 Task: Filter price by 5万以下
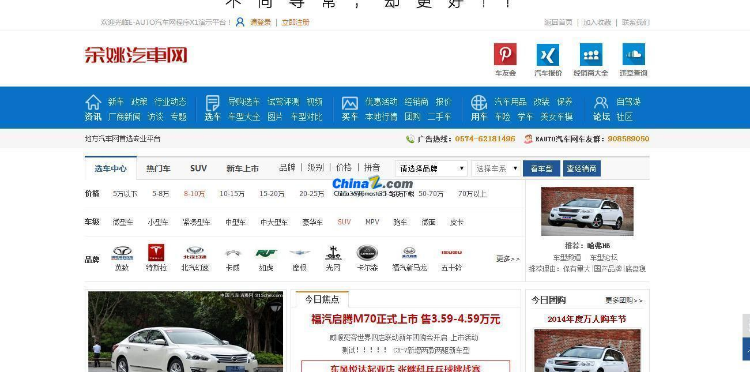click(125, 194)
